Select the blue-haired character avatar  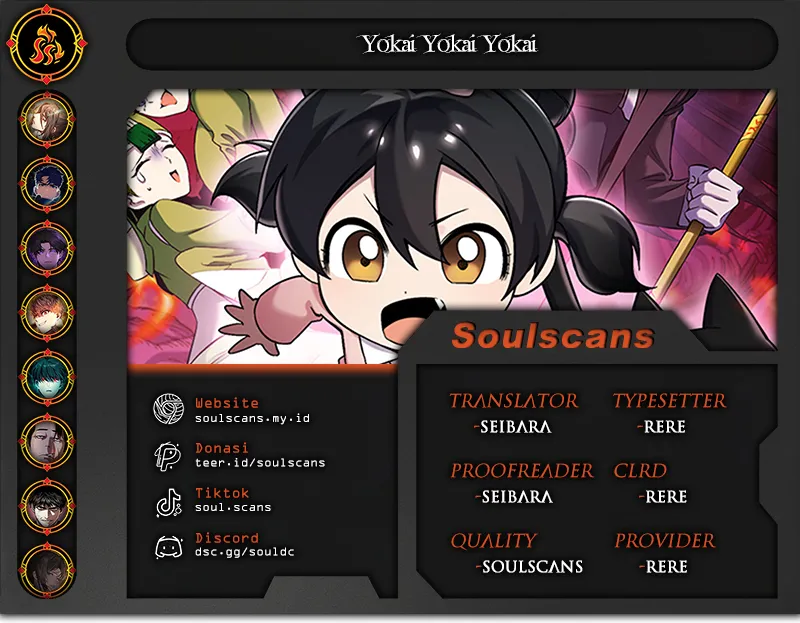point(47,184)
